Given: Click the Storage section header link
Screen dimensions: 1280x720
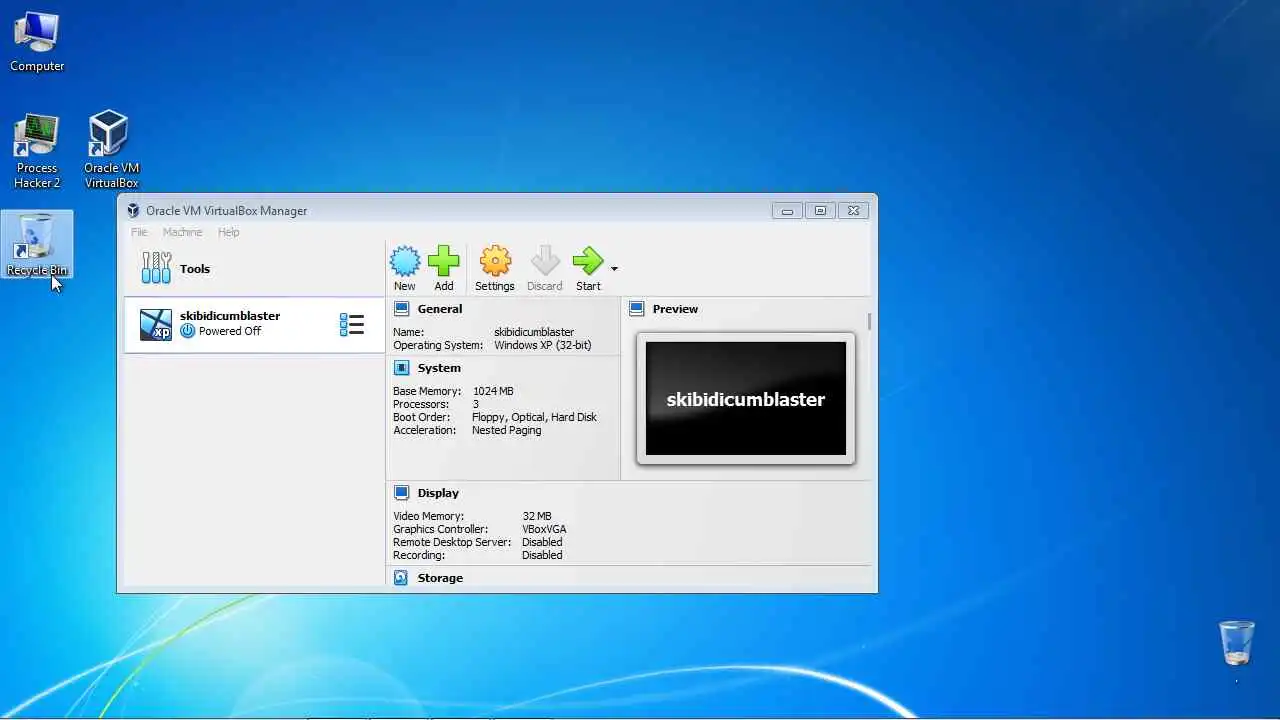Looking at the screenshot, I should click(440, 578).
